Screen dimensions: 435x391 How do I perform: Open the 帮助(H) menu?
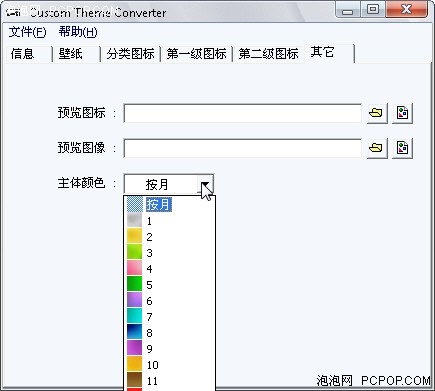(78, 32)
